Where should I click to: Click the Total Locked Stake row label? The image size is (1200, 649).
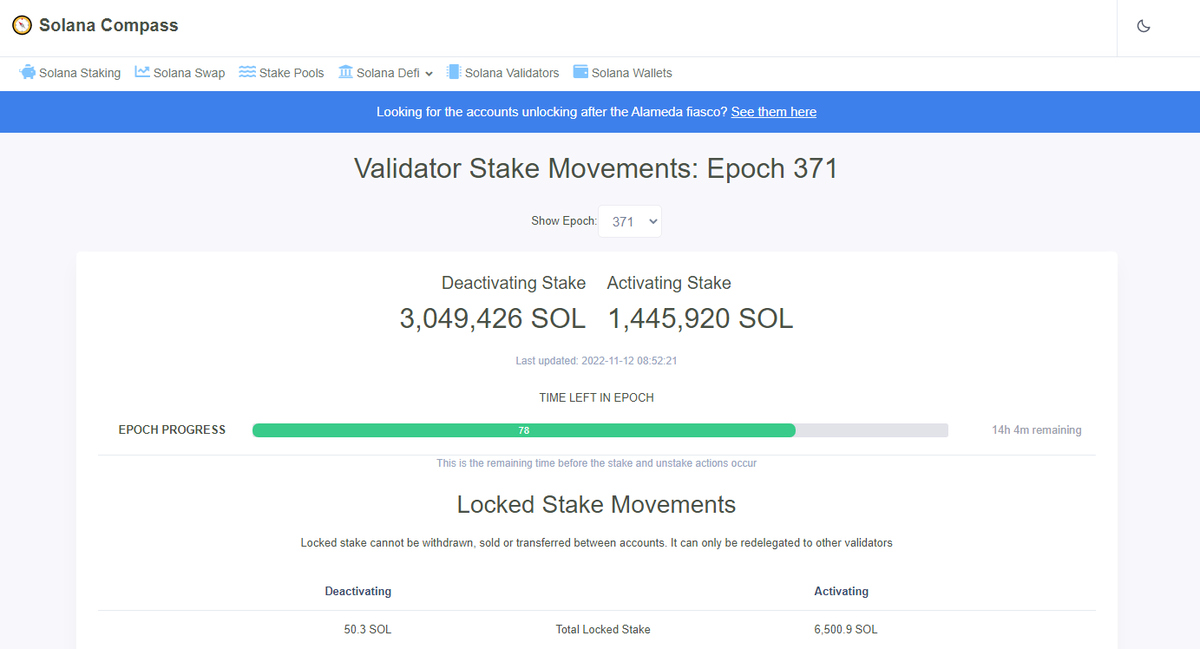point(603,630)
